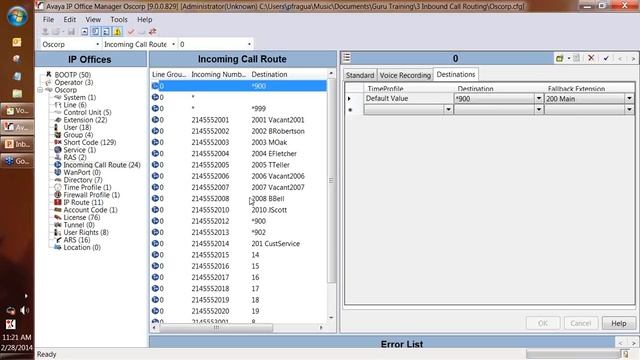Screen dimensions: 640x360
Task: Open the empty new-row Destination dropdown
Action: coord(538,109)
